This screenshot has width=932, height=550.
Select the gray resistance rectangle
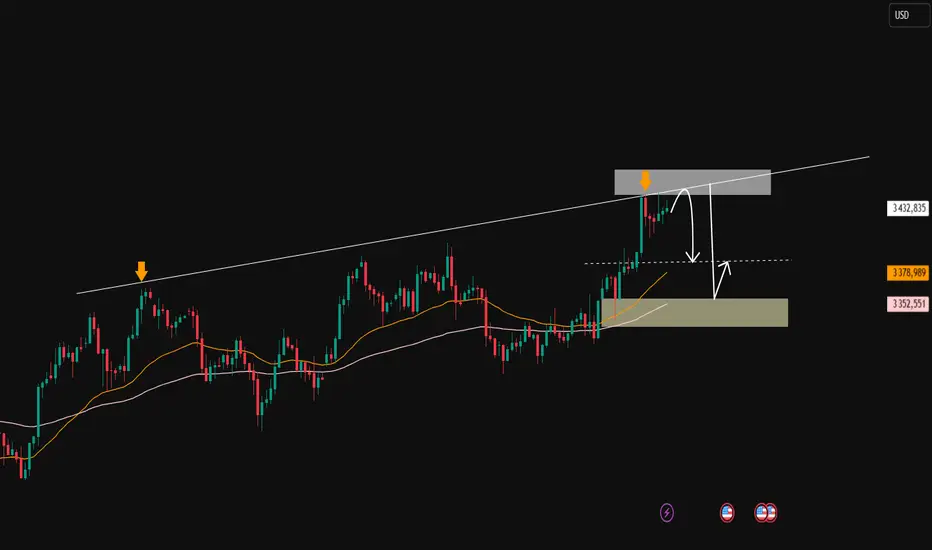pos(692,182)
